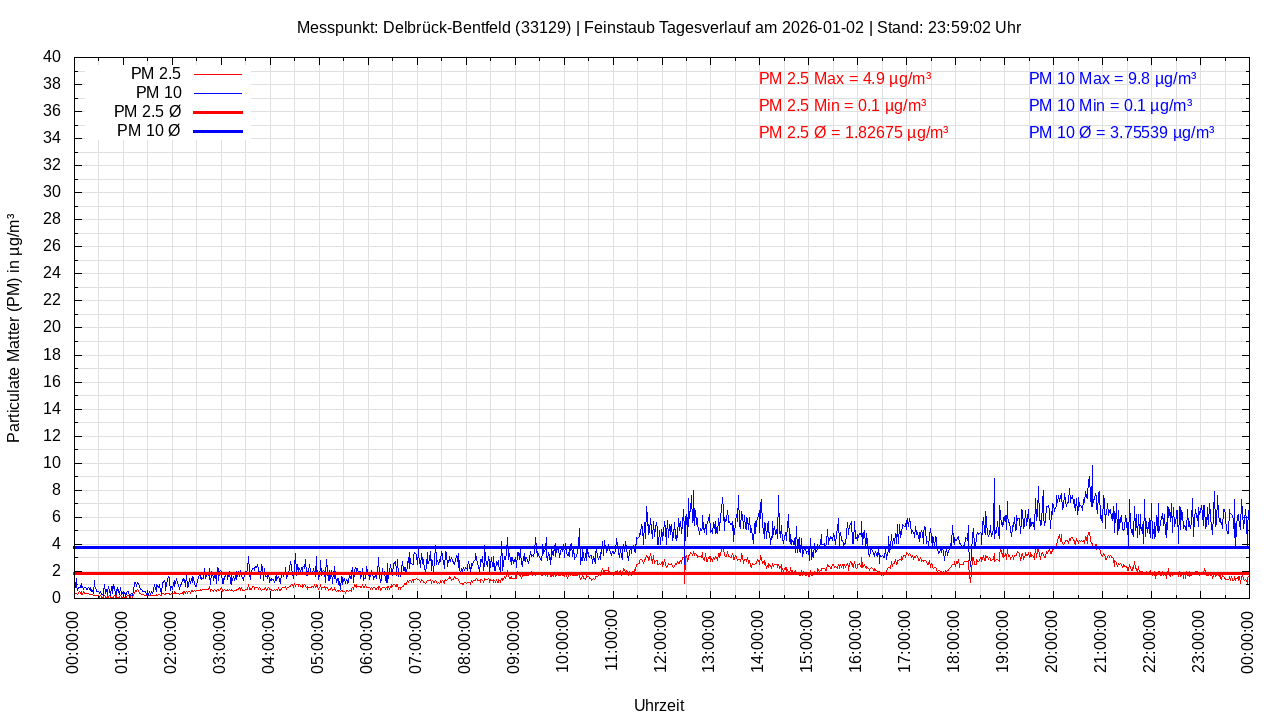Image resolution: width=1280 pixels, height=720 pixels.
Task: Select the PM 2.5 legend label
Action: coord(155,73)
